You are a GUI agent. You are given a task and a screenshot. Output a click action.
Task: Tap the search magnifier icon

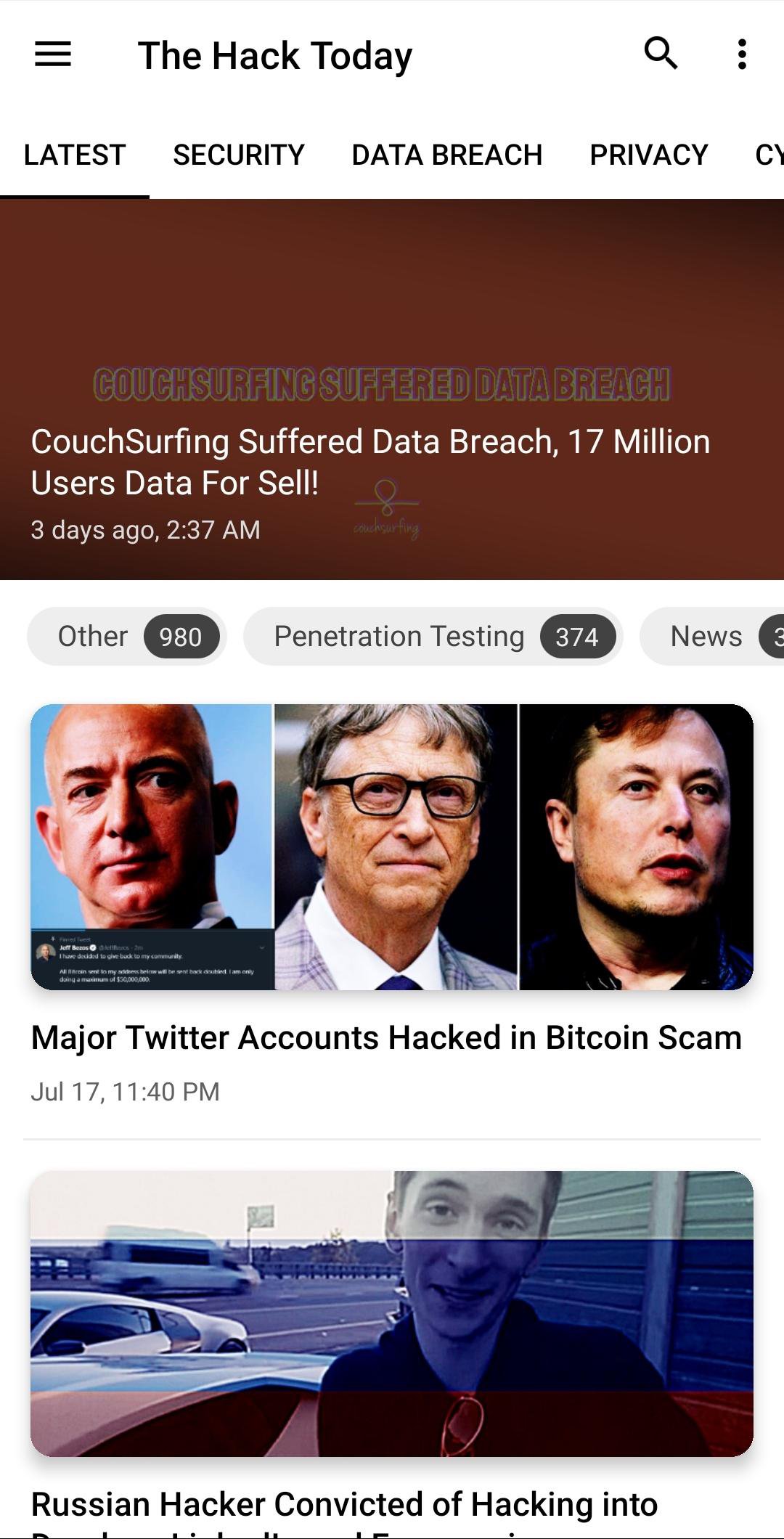pos(661,54)
